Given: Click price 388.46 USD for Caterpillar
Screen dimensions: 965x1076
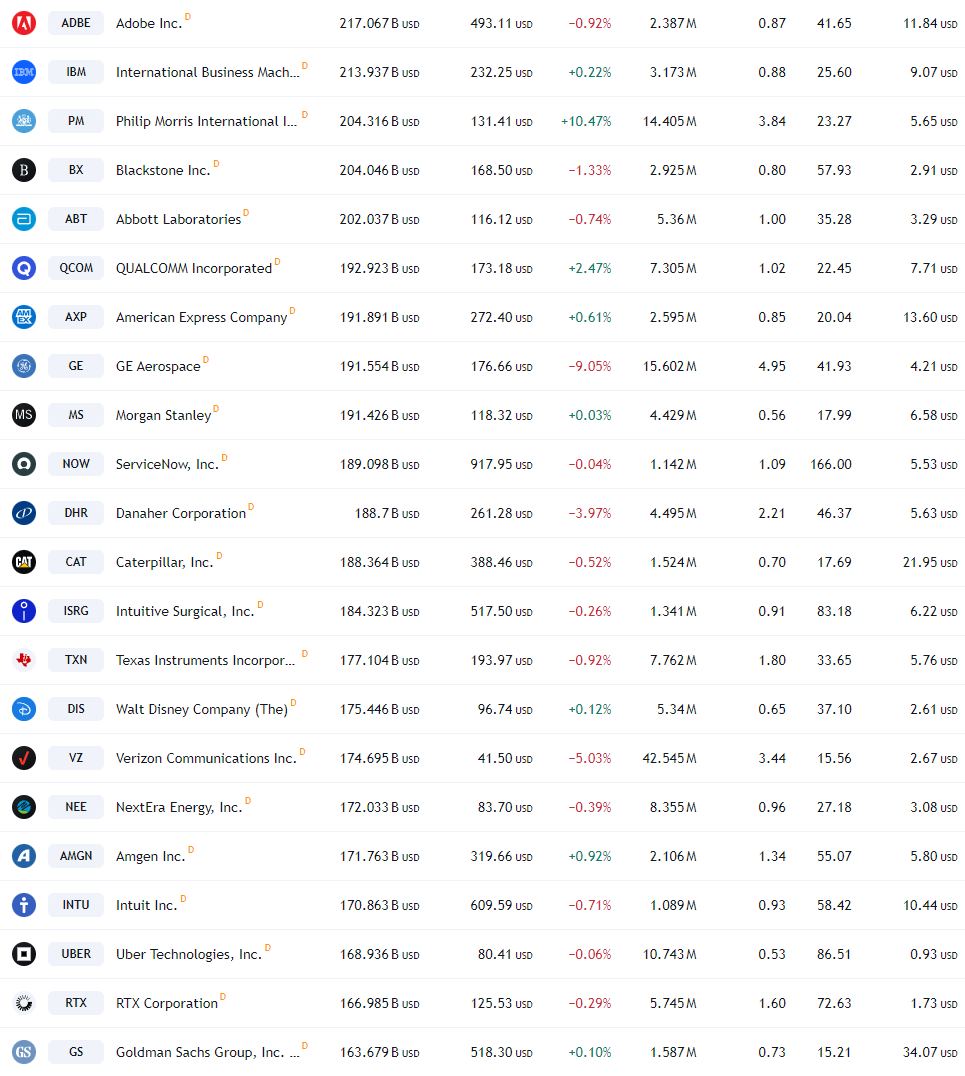Looking at the screenshot, I should pyautogui.click(x=502, y=562).
